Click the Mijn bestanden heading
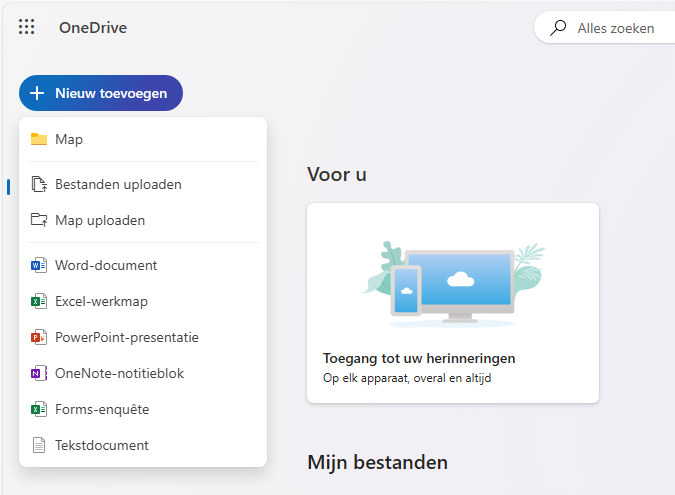The width and height of the screenshot is (675, 495). pyautogui.click(x=378, y=462)
